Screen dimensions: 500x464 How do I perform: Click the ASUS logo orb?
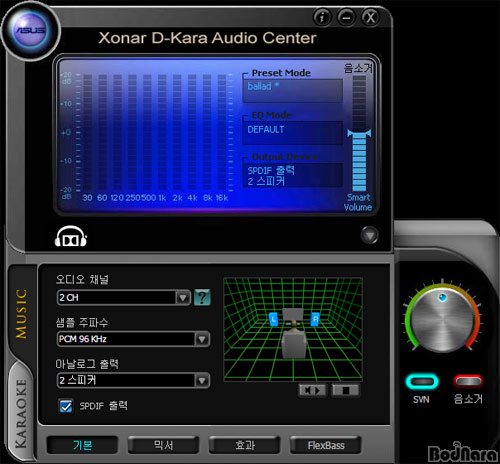[x=31, y=31]
